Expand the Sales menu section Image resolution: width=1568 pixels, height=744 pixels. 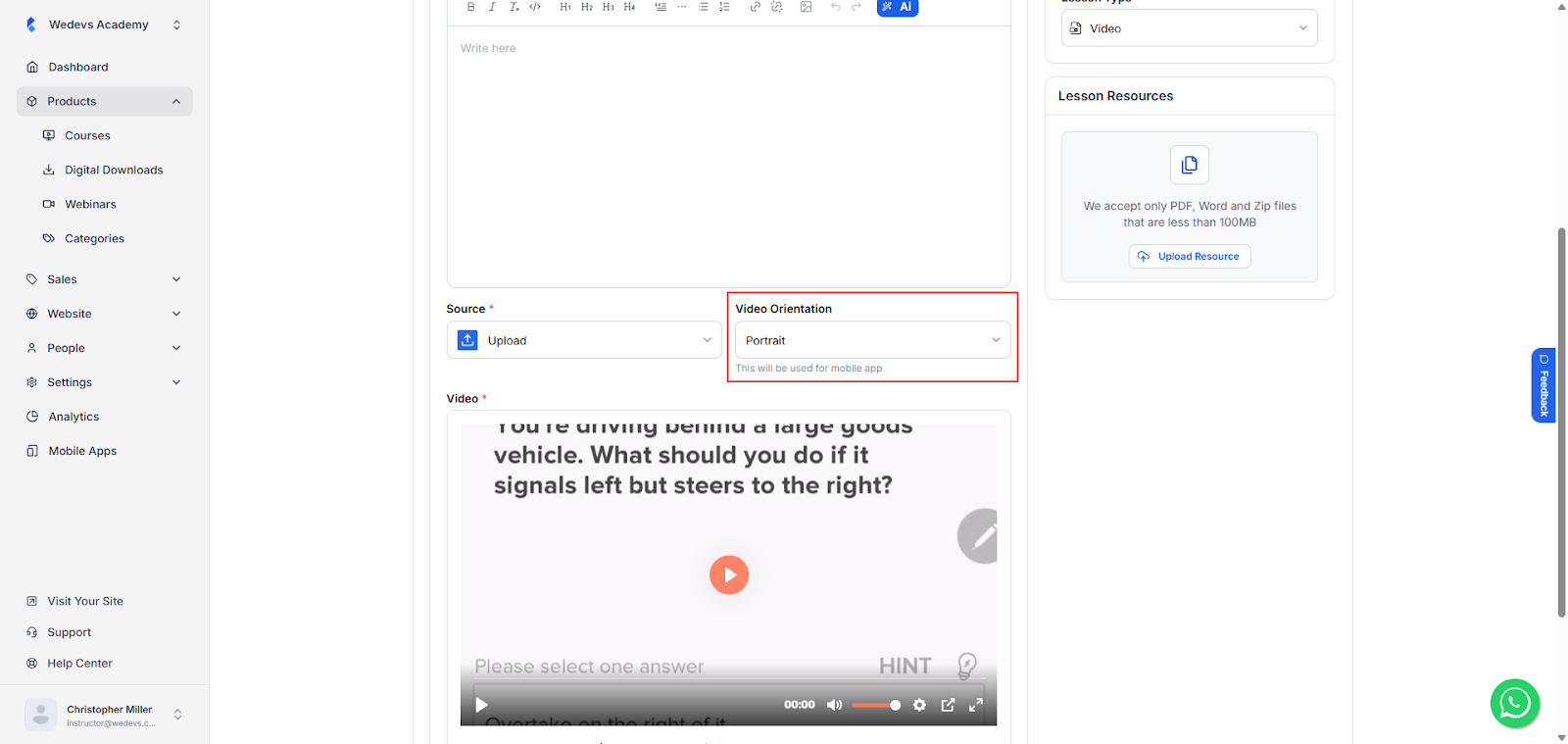point(104,279)
